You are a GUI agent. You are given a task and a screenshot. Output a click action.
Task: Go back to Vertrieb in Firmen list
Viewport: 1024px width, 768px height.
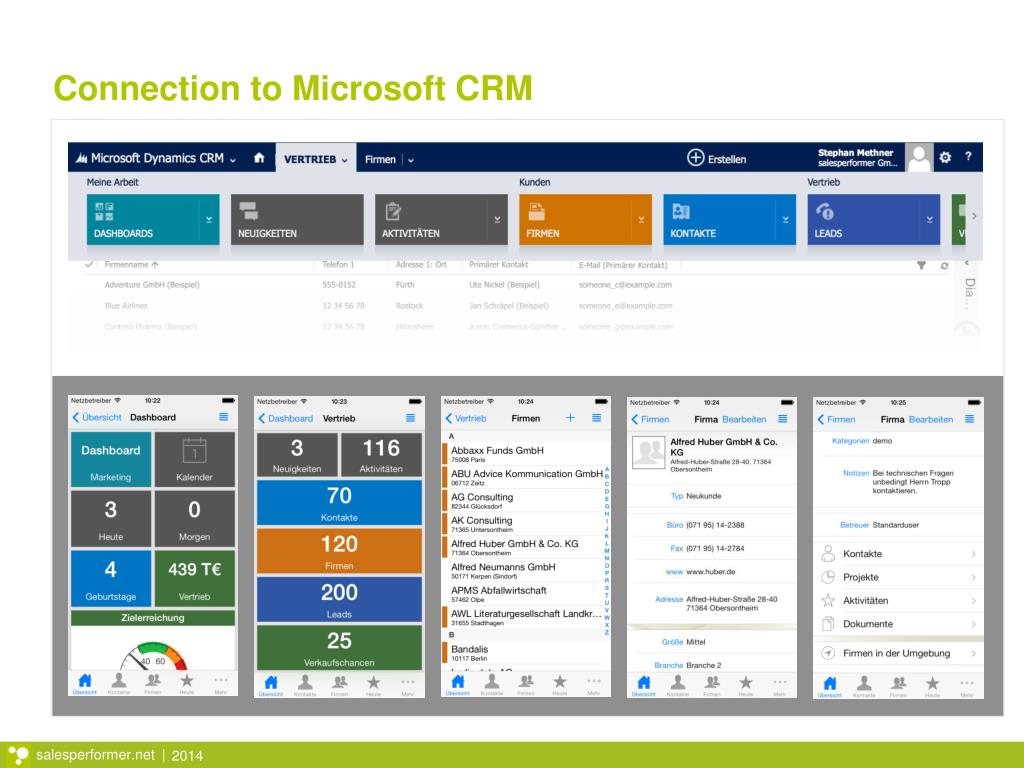pyautogui.click(x=466, y=419)
